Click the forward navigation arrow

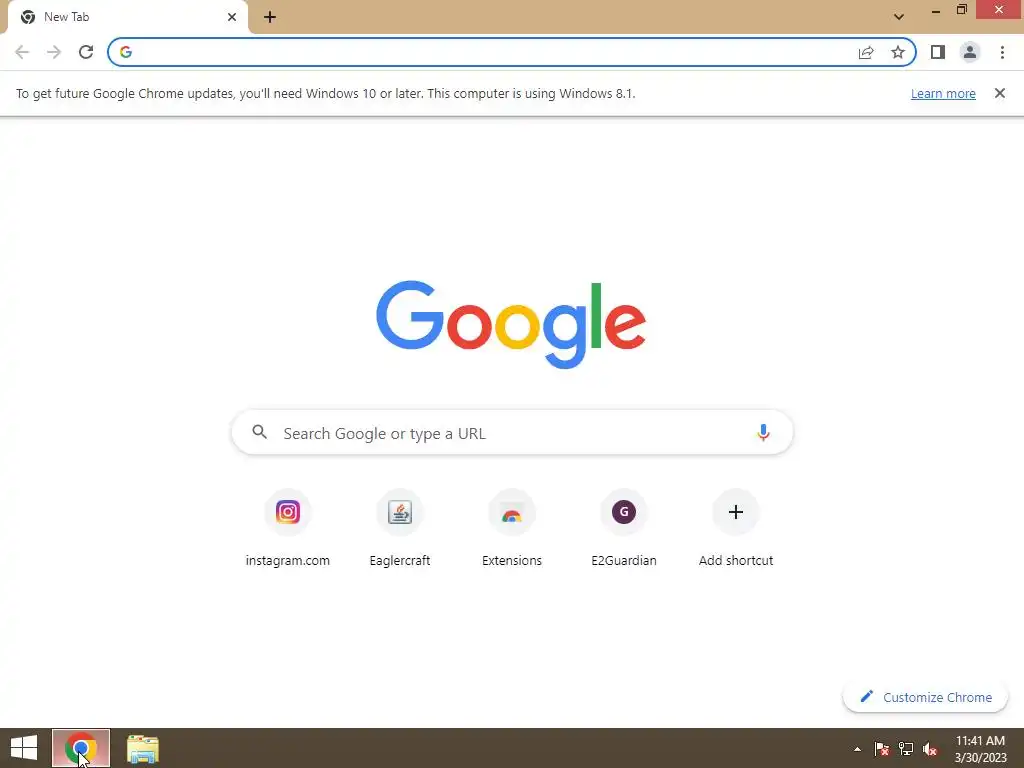point(54,52)
